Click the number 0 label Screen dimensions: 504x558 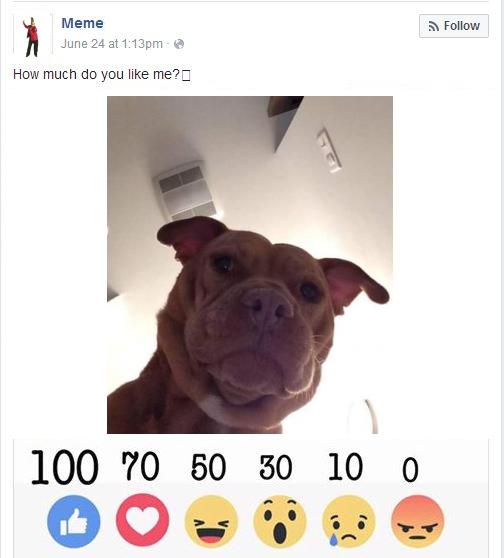point(410,470)
